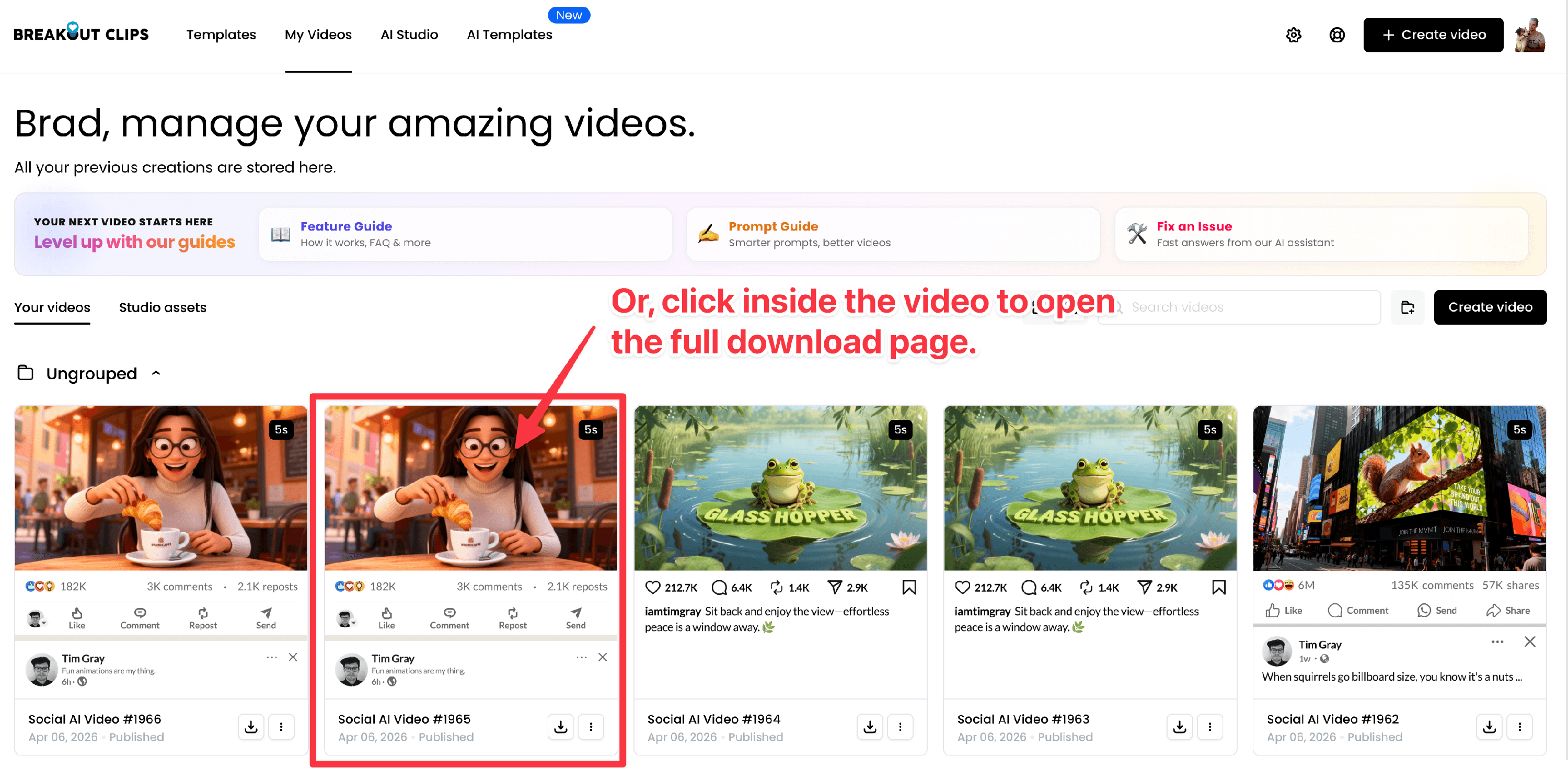
Task: Open user profile avatar menu
Action: (1530, 35)
